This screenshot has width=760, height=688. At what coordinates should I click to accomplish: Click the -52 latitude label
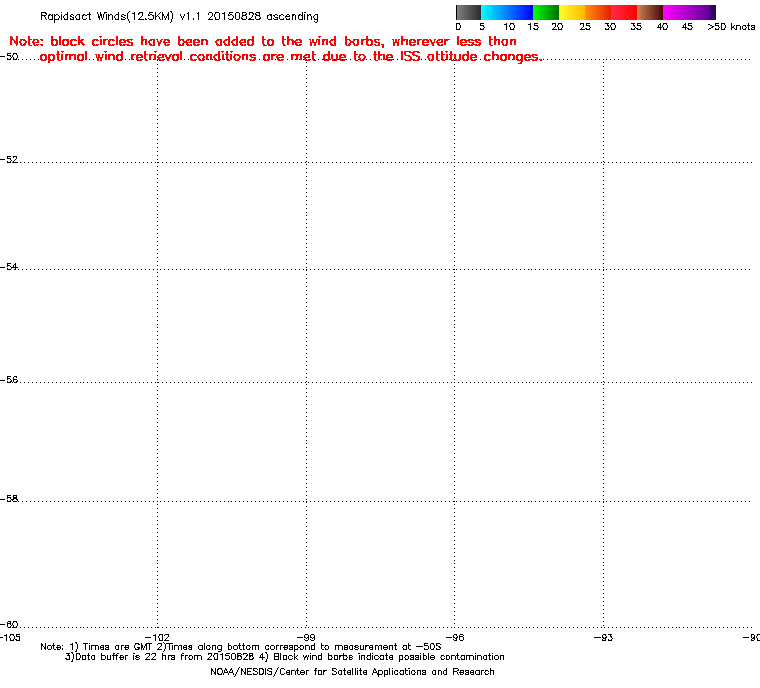click(x=9, y=160)
